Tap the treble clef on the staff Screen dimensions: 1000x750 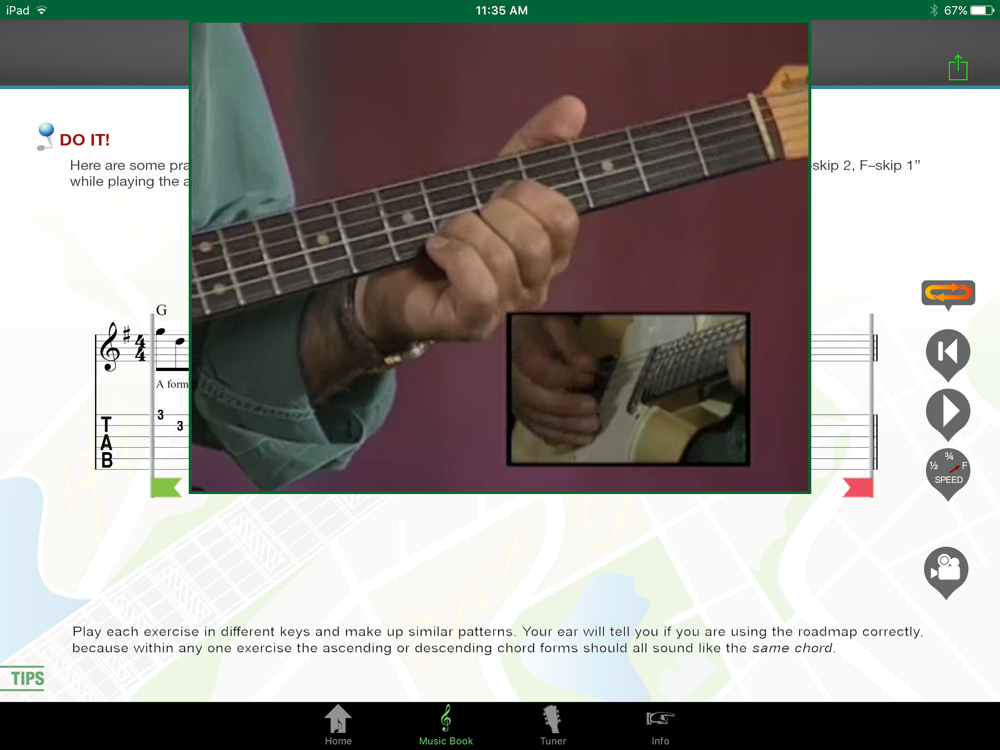pos(110,348)
